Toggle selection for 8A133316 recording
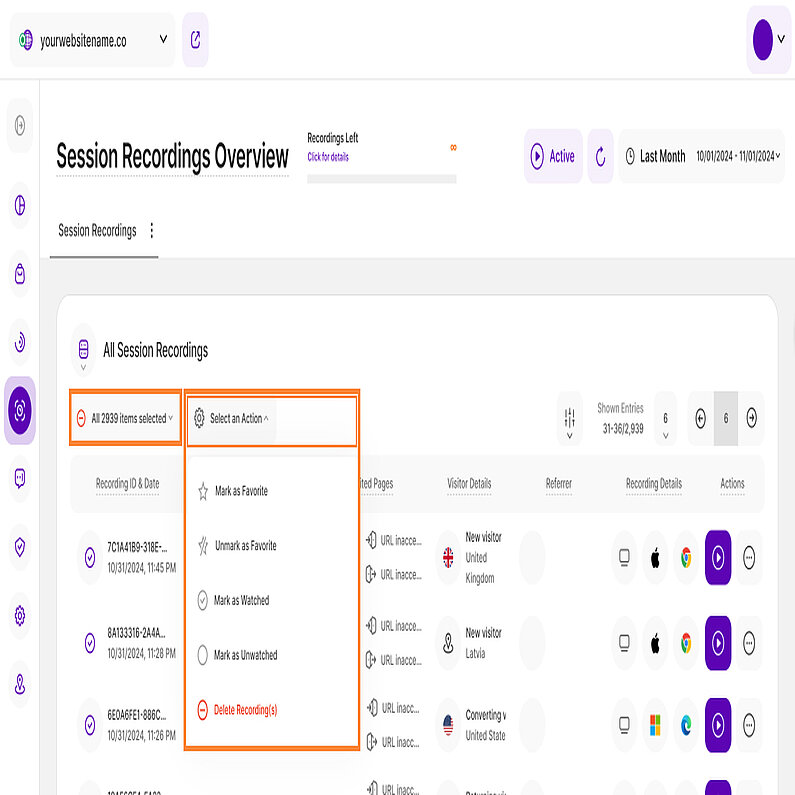The image size is (795, 795). (90, 642)
